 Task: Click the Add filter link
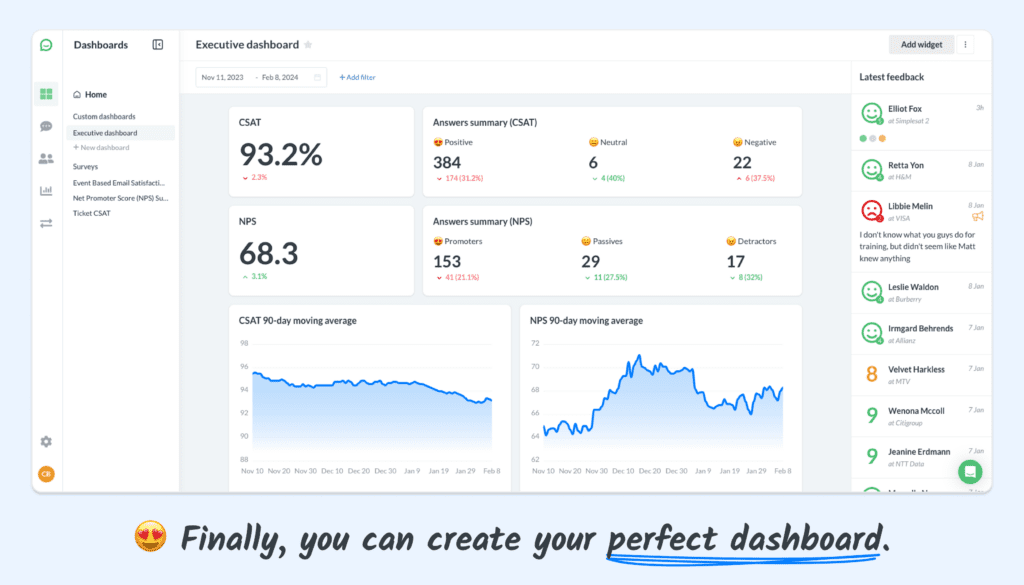click(357, 77)
